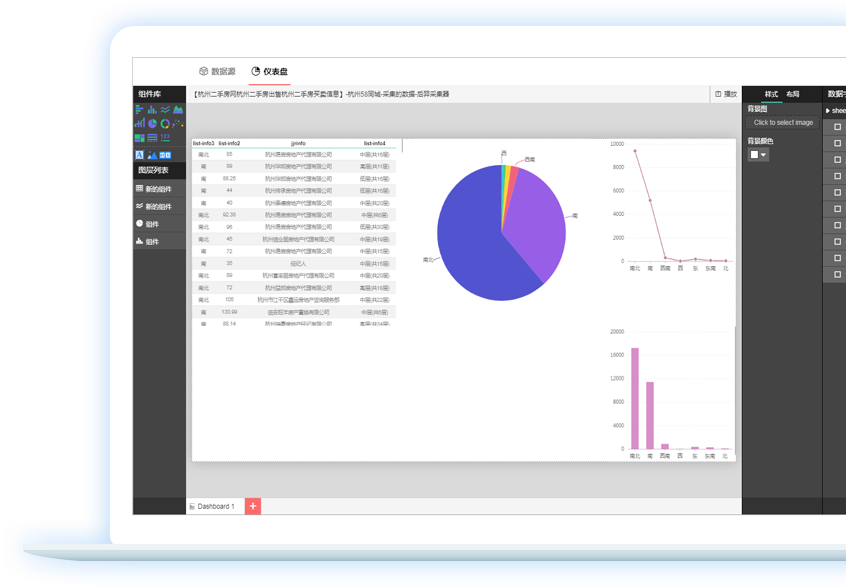Viewport: 846px width, 587px height.
Task: Add a donut chart from component library
Action: 165,123
